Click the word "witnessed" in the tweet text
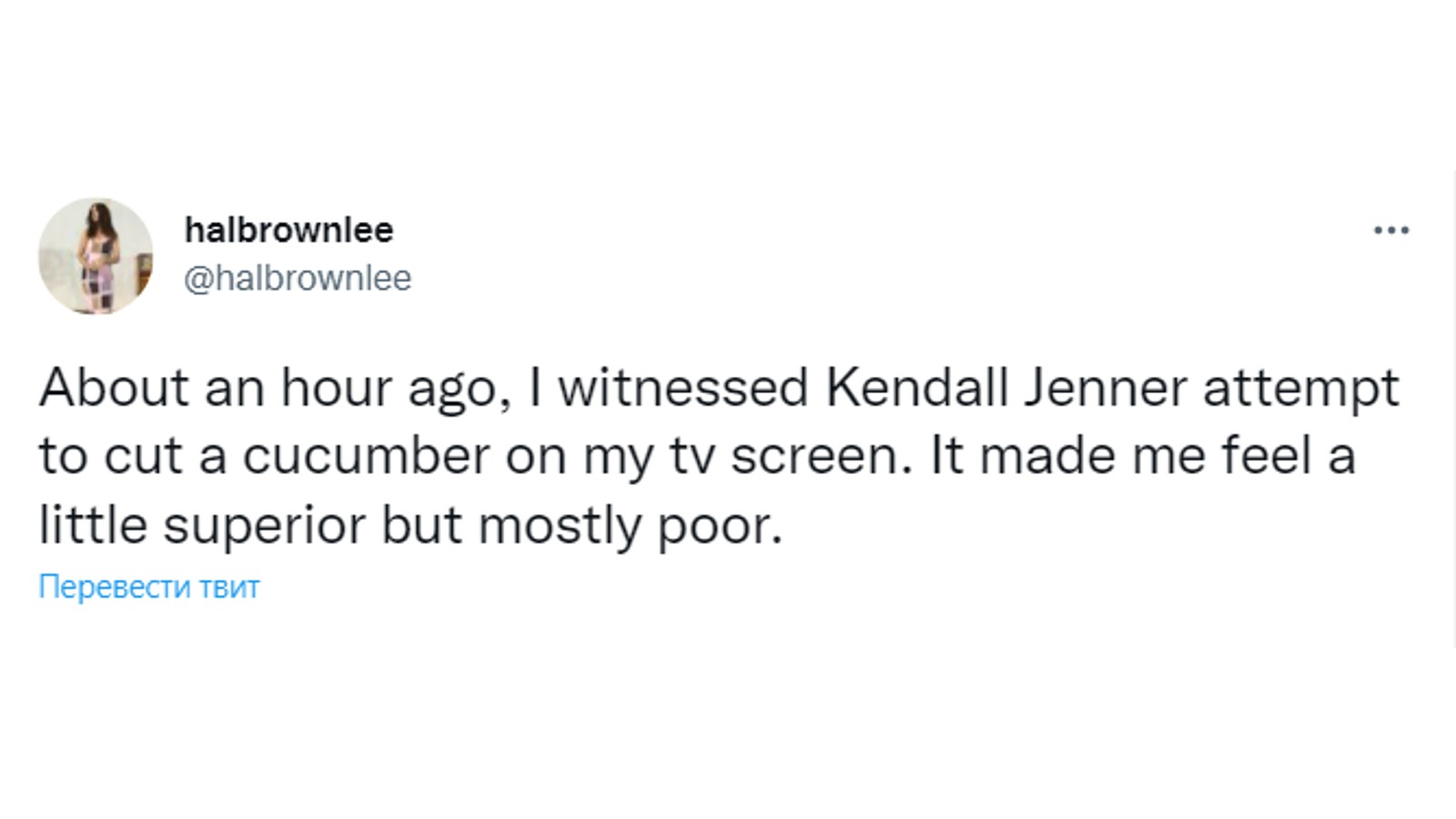1456x819 pixels. (682, 388)
